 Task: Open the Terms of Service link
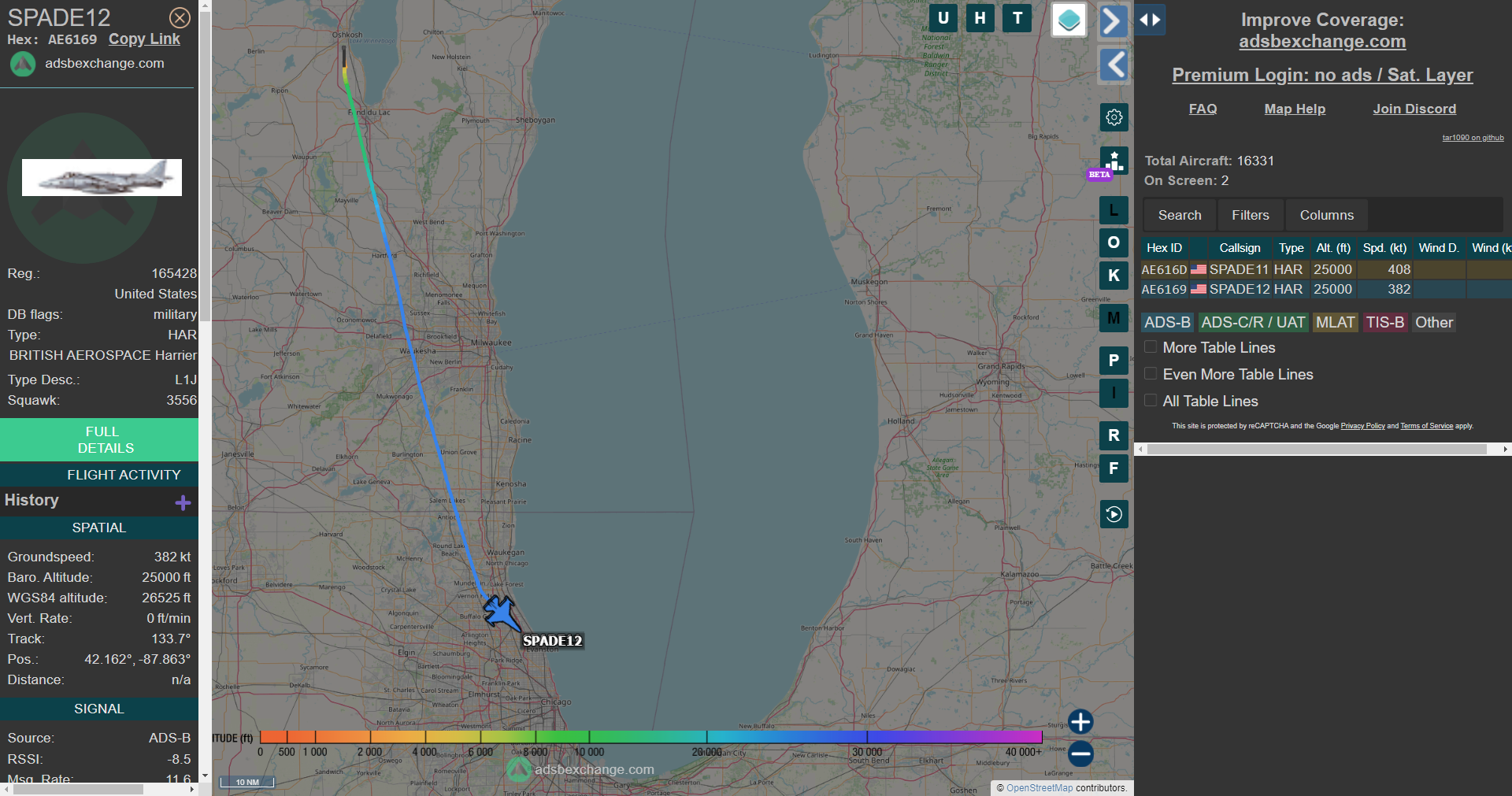point(1426,426)
